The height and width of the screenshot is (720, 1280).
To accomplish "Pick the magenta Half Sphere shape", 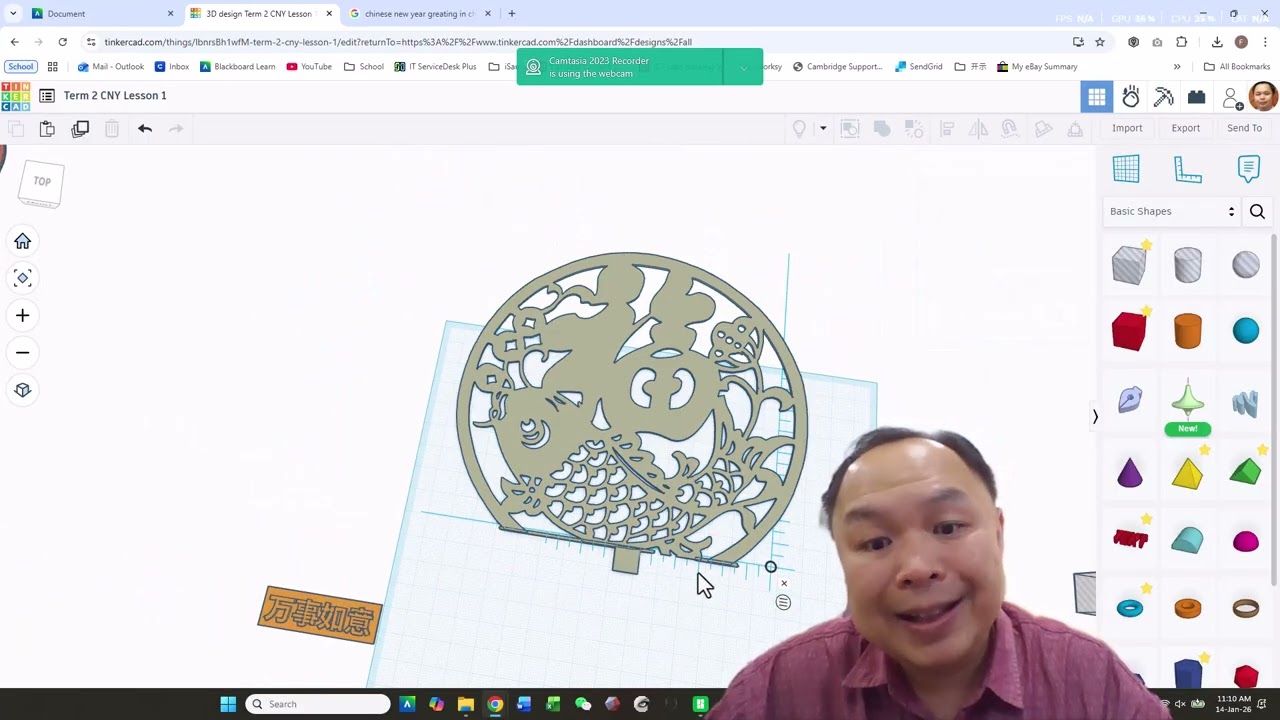I will (1246, 542).
